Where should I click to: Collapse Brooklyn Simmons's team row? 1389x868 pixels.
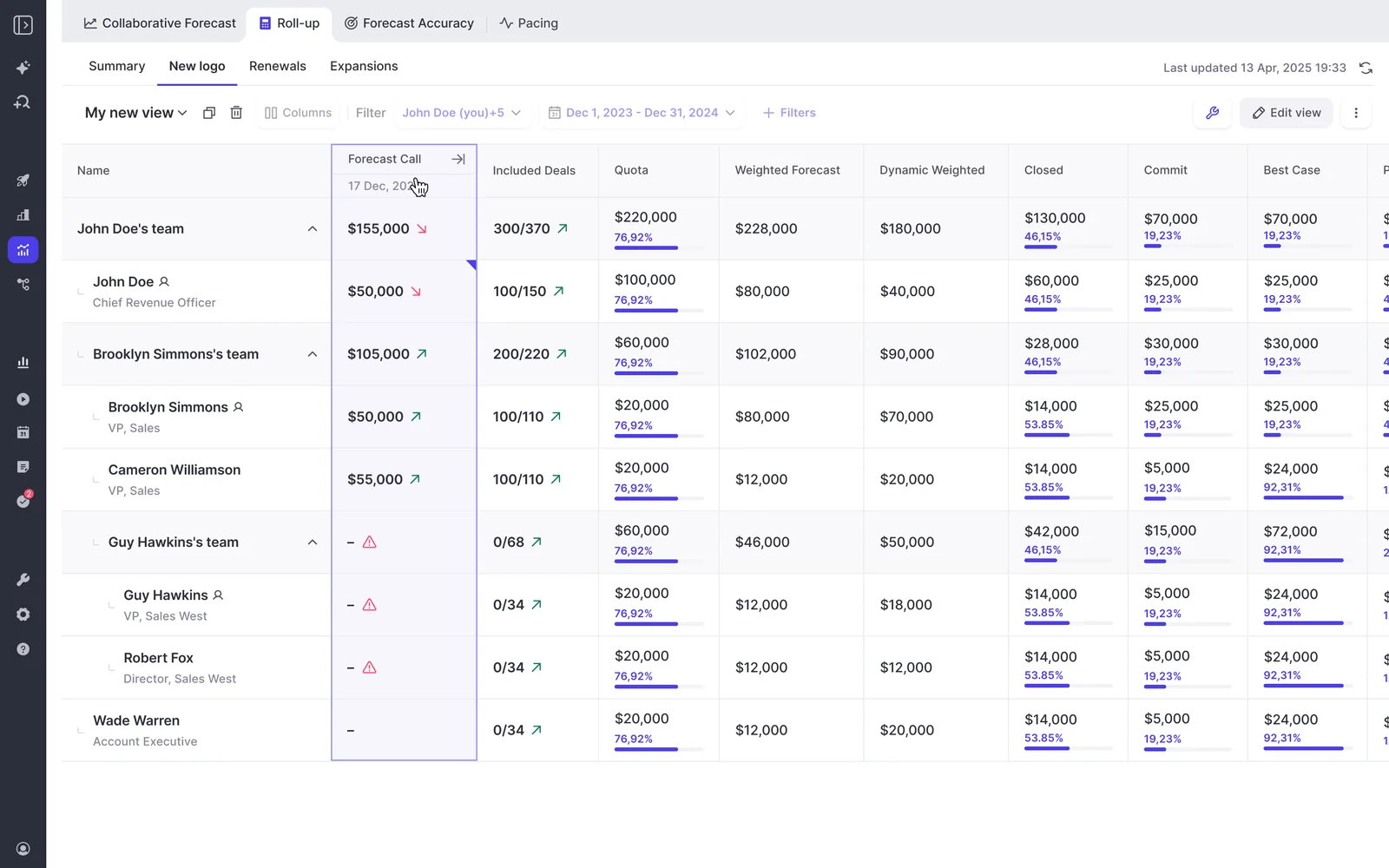pyautogui.click(x=313, y=354)
